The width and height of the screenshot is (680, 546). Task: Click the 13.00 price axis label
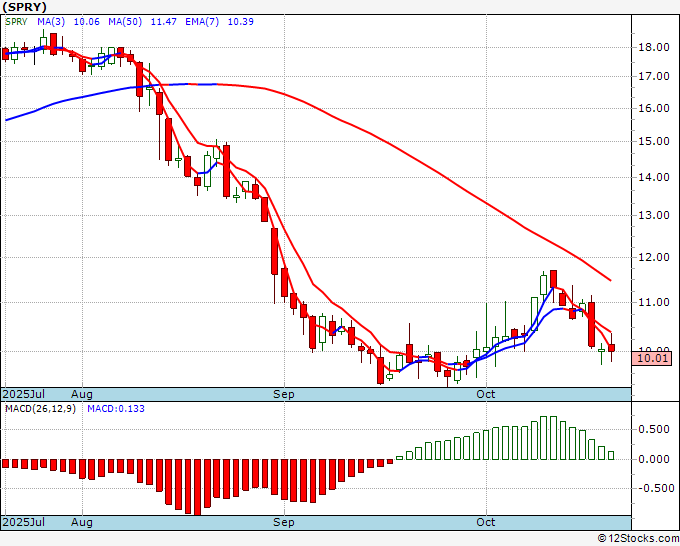(654, 215)
